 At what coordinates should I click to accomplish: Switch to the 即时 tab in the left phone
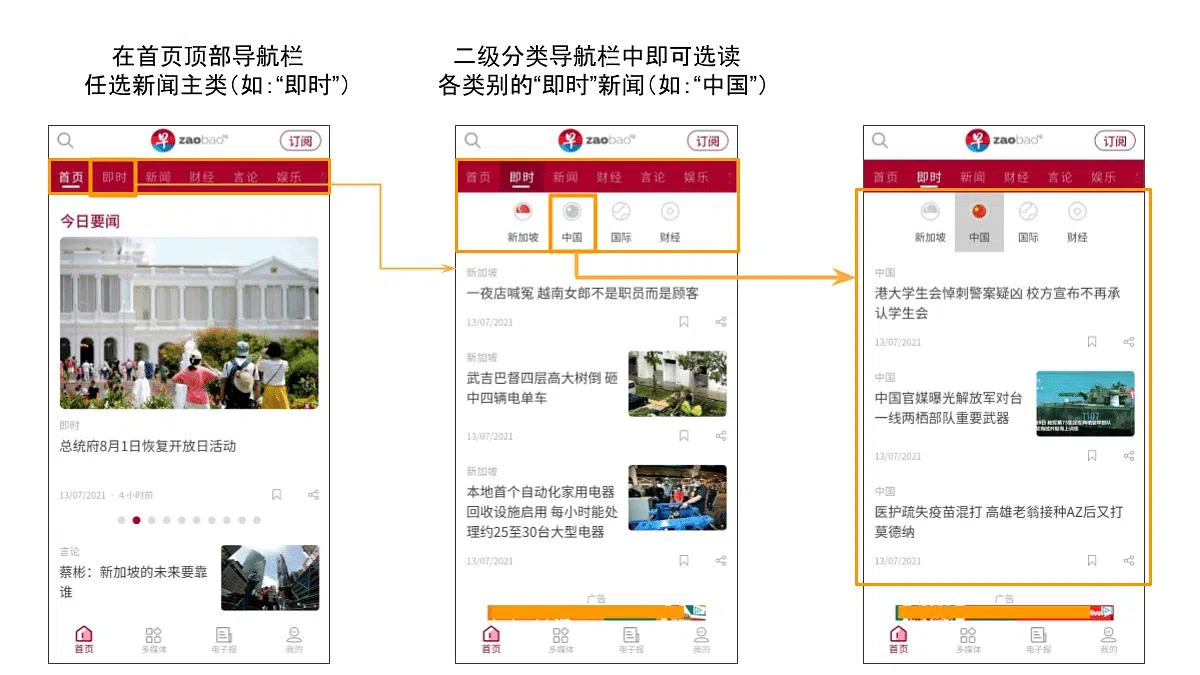click(x=114, y=178)
